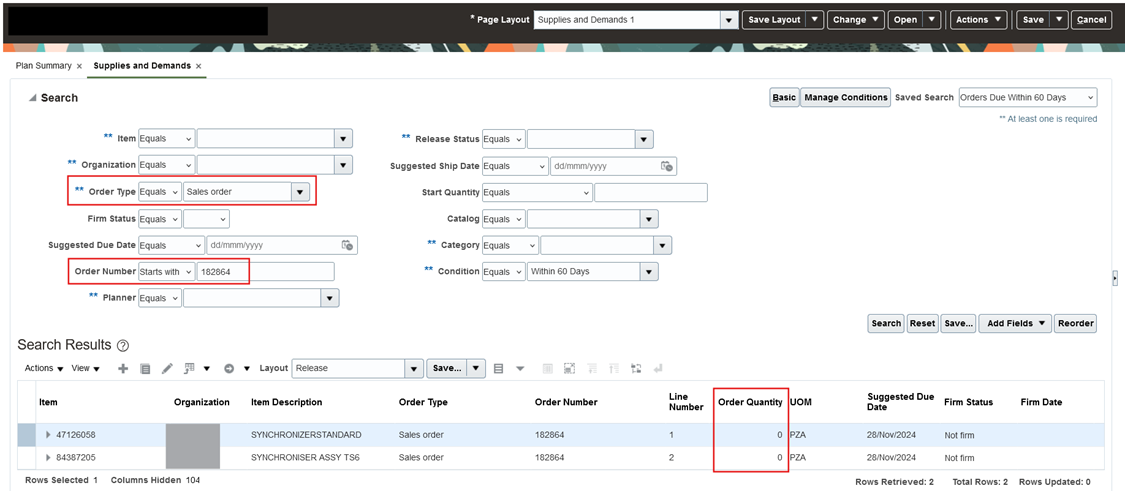Close the Supplies and Demands tab
The width and height of the screenshot is (1125, 491).
tap(199, 66)
